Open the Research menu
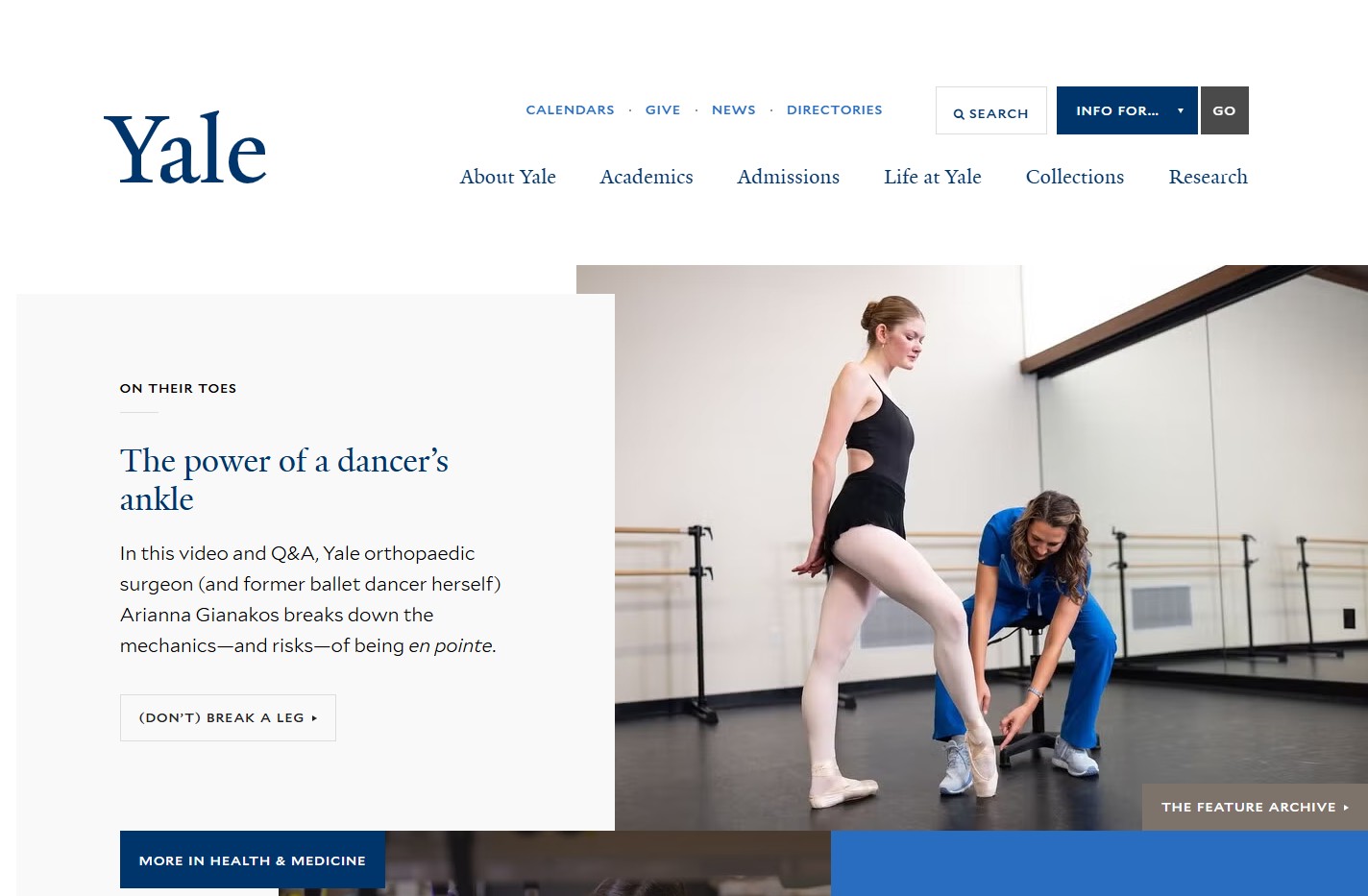1368x896 pixels. click(1209, 177)
